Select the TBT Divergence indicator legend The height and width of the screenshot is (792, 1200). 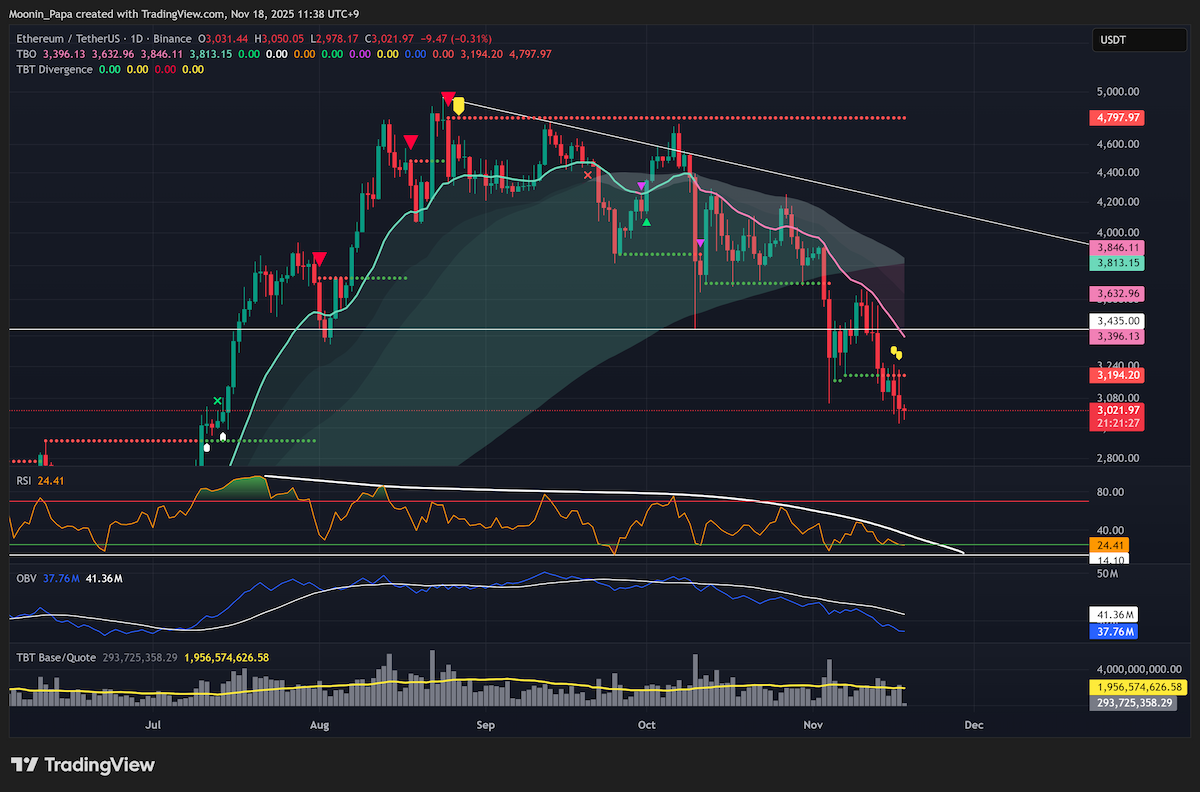tap(54, 69)
